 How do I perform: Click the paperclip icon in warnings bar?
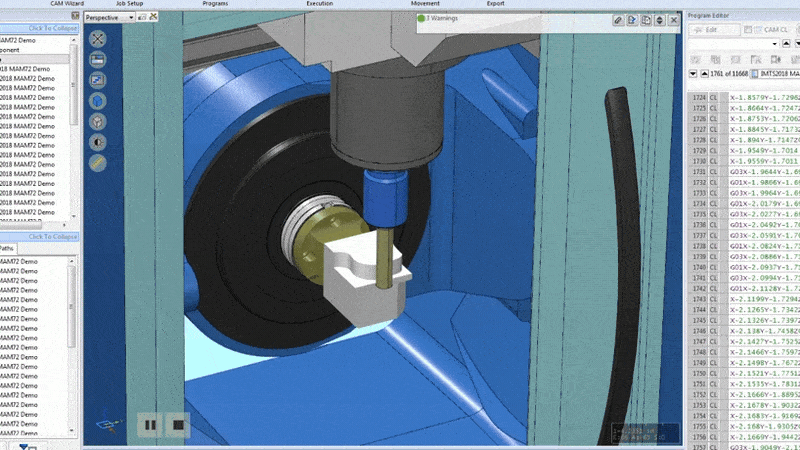click(x=619, y=19)
